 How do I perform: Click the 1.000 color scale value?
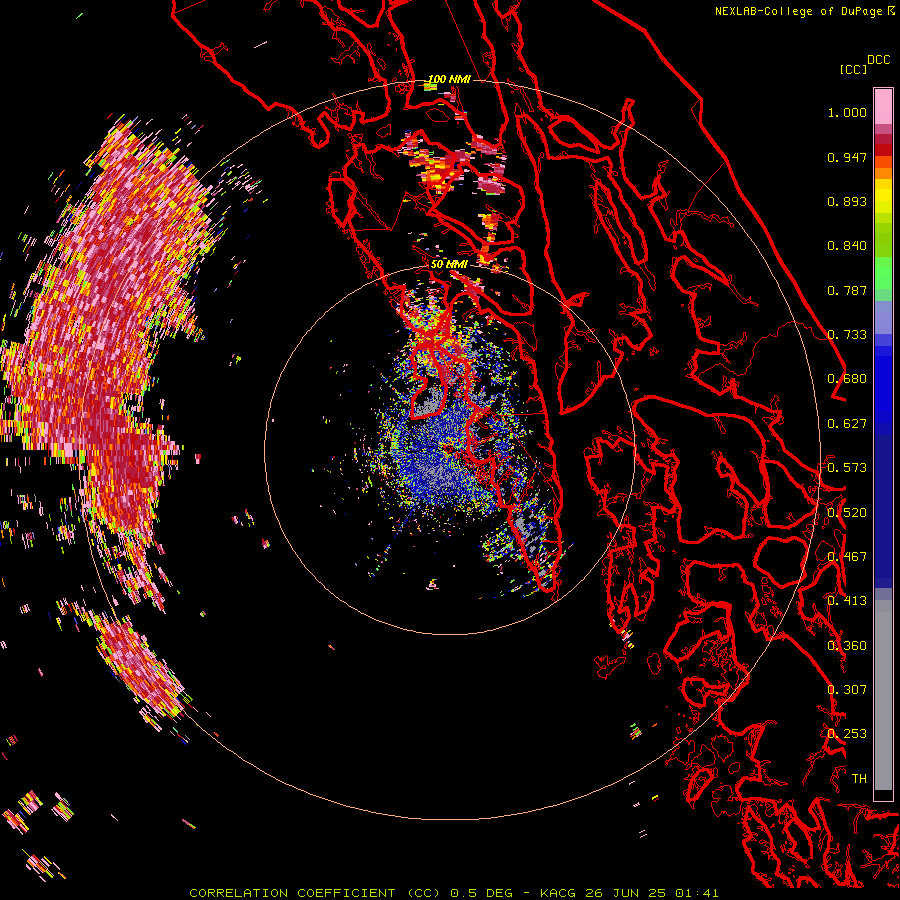point(847,112)
